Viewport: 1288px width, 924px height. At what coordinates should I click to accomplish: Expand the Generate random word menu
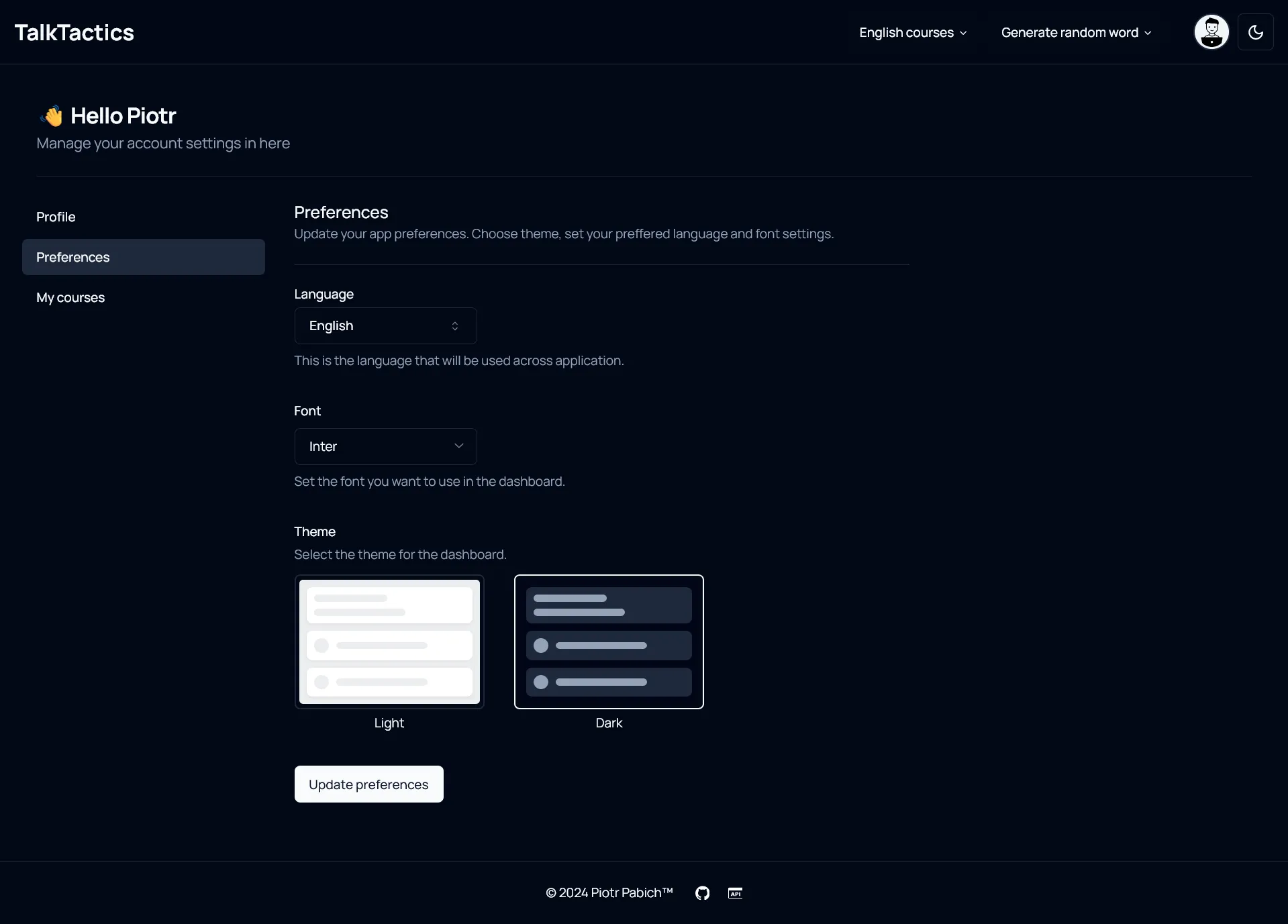click(1076, 32)
